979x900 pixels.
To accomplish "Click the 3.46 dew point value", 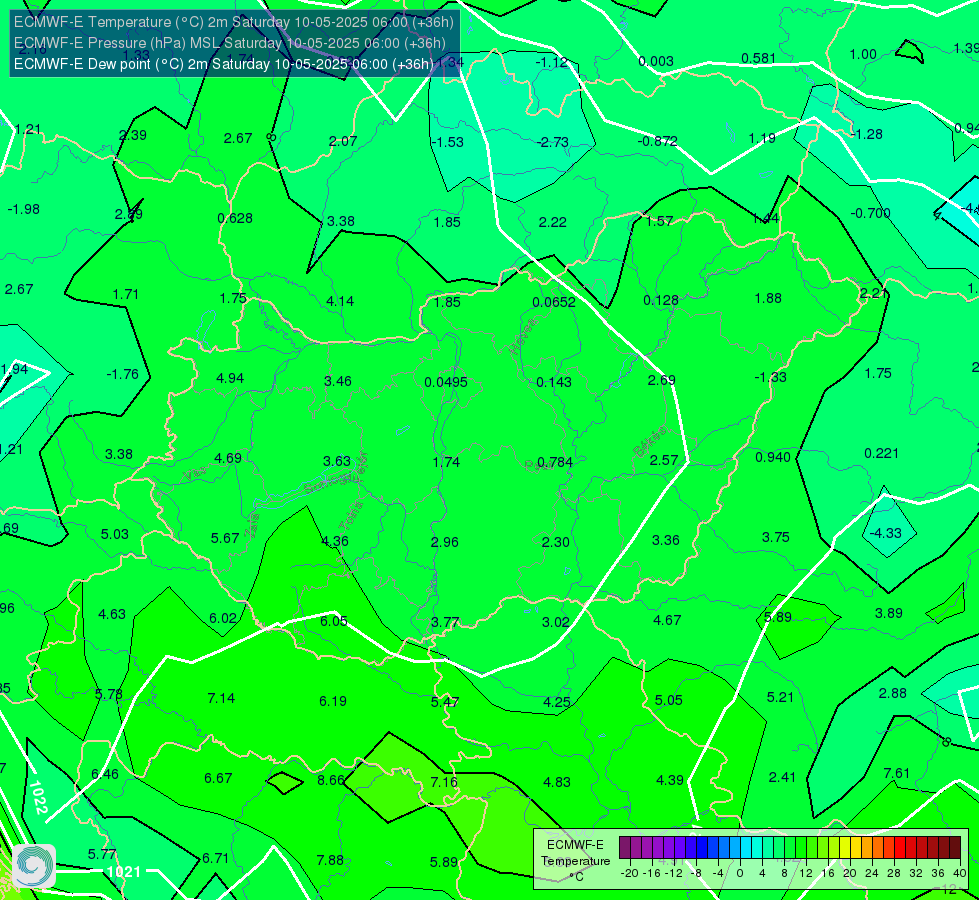I will pyautogui.click(x=338, y=381).
